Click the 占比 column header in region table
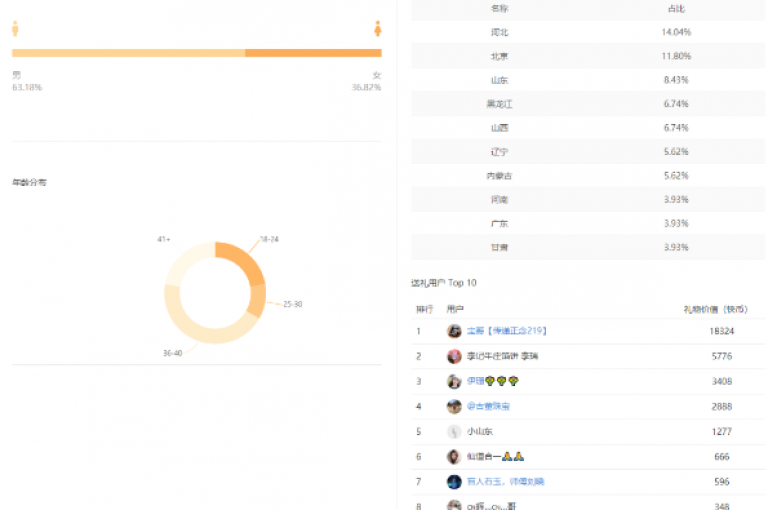 676,8
